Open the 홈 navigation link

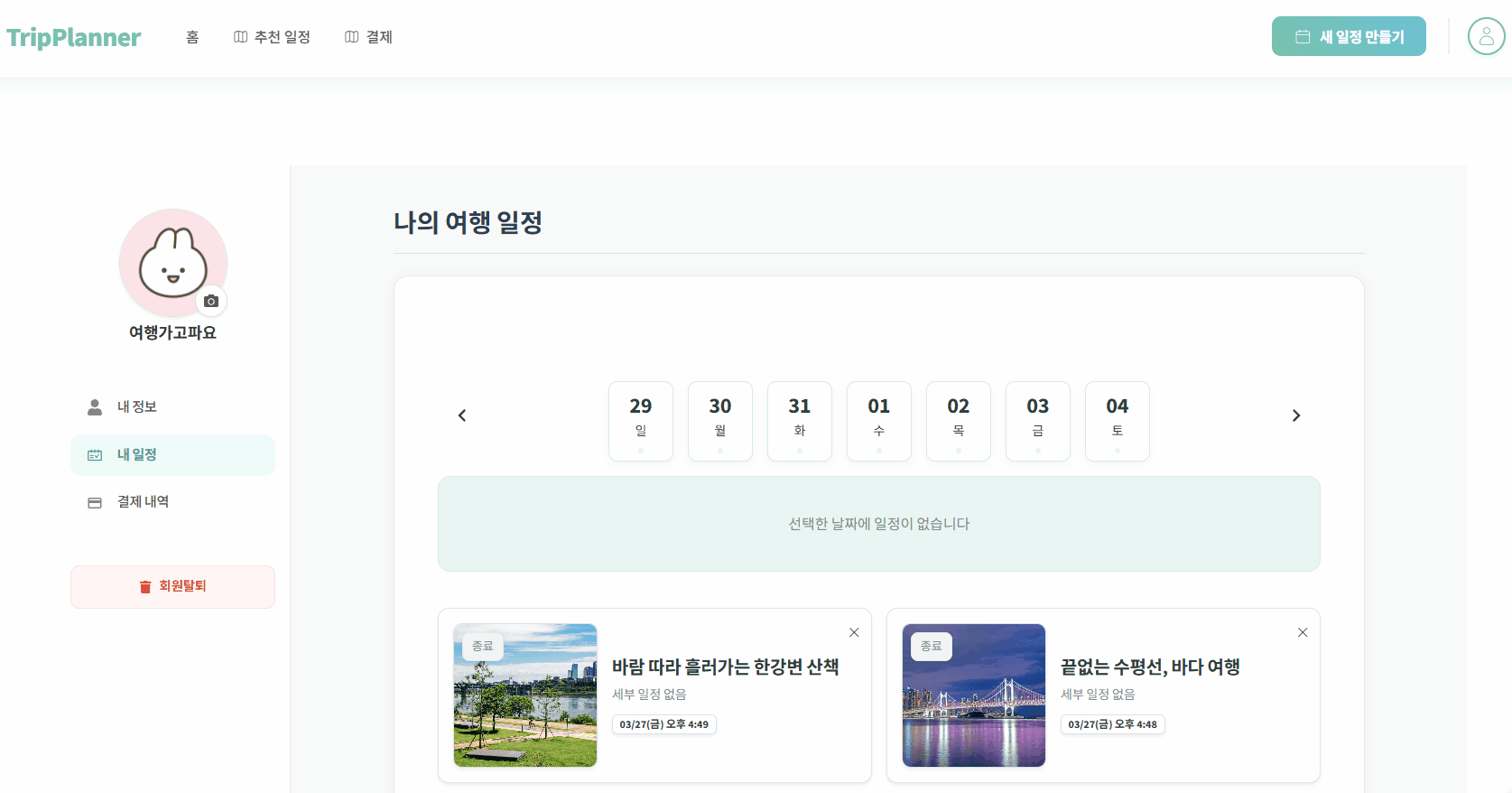pyautogui.click(x=192, y=37)
